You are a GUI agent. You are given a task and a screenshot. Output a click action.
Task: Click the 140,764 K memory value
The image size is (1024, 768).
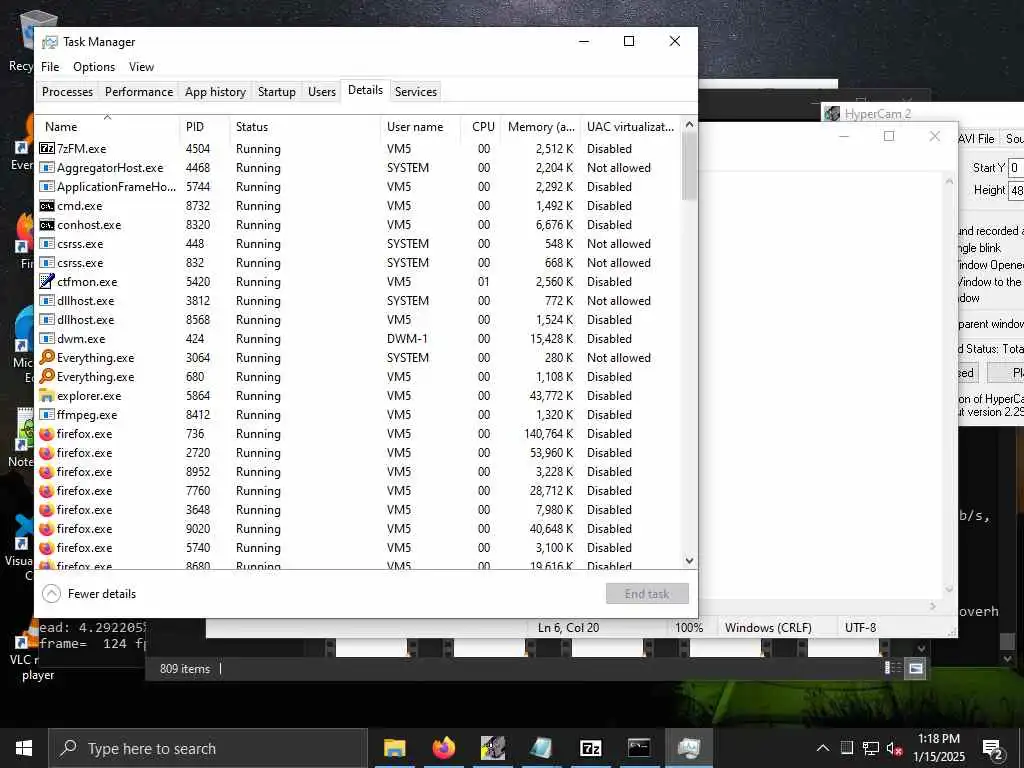pyautogui.click(x=548, y=434)
